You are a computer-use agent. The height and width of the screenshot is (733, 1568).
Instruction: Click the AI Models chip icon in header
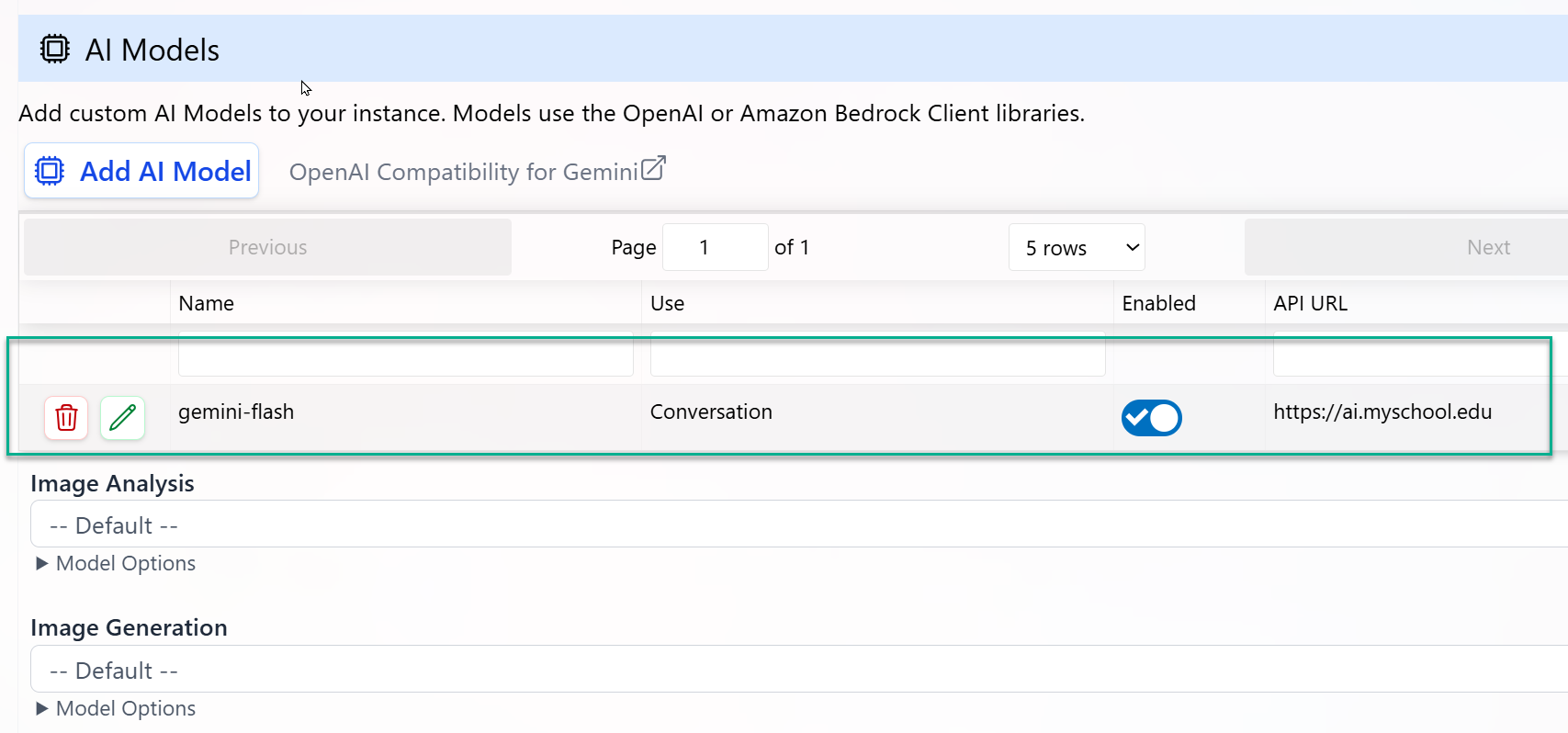tap(55, 49)
